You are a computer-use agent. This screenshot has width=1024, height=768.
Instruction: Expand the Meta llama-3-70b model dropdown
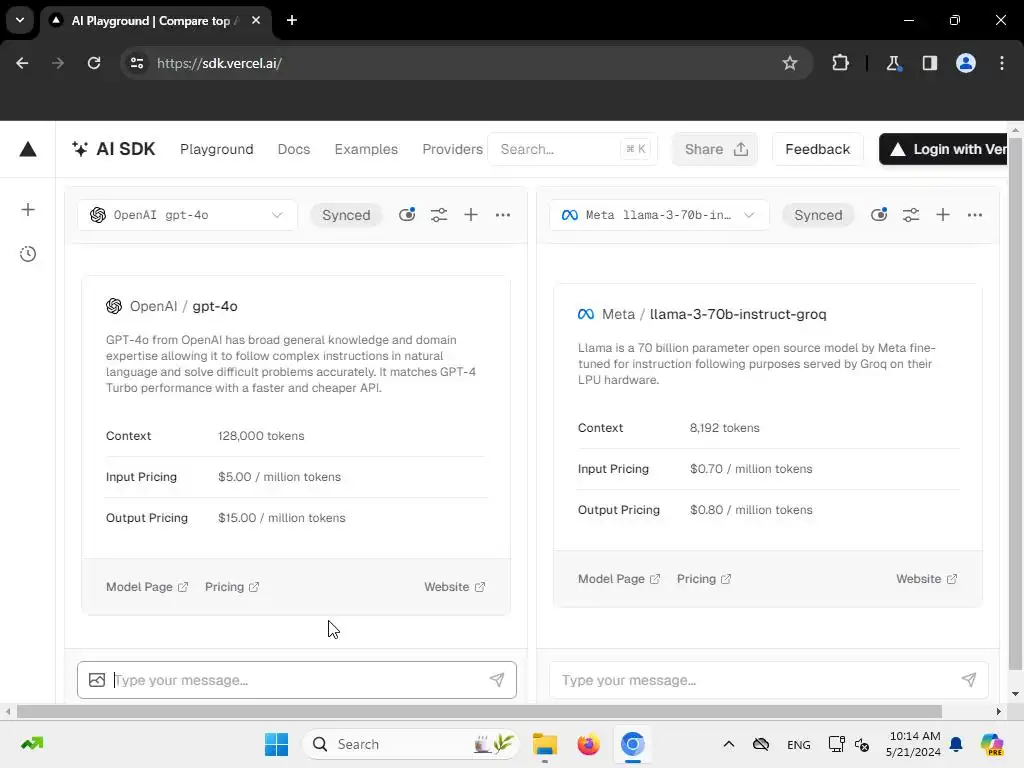pos(659,215)
